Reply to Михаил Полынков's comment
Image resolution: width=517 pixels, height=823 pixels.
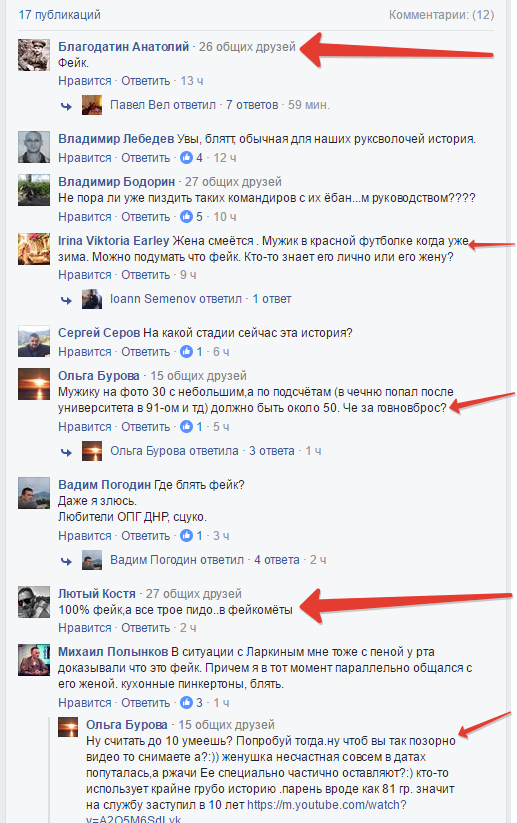tap(146, 702)
